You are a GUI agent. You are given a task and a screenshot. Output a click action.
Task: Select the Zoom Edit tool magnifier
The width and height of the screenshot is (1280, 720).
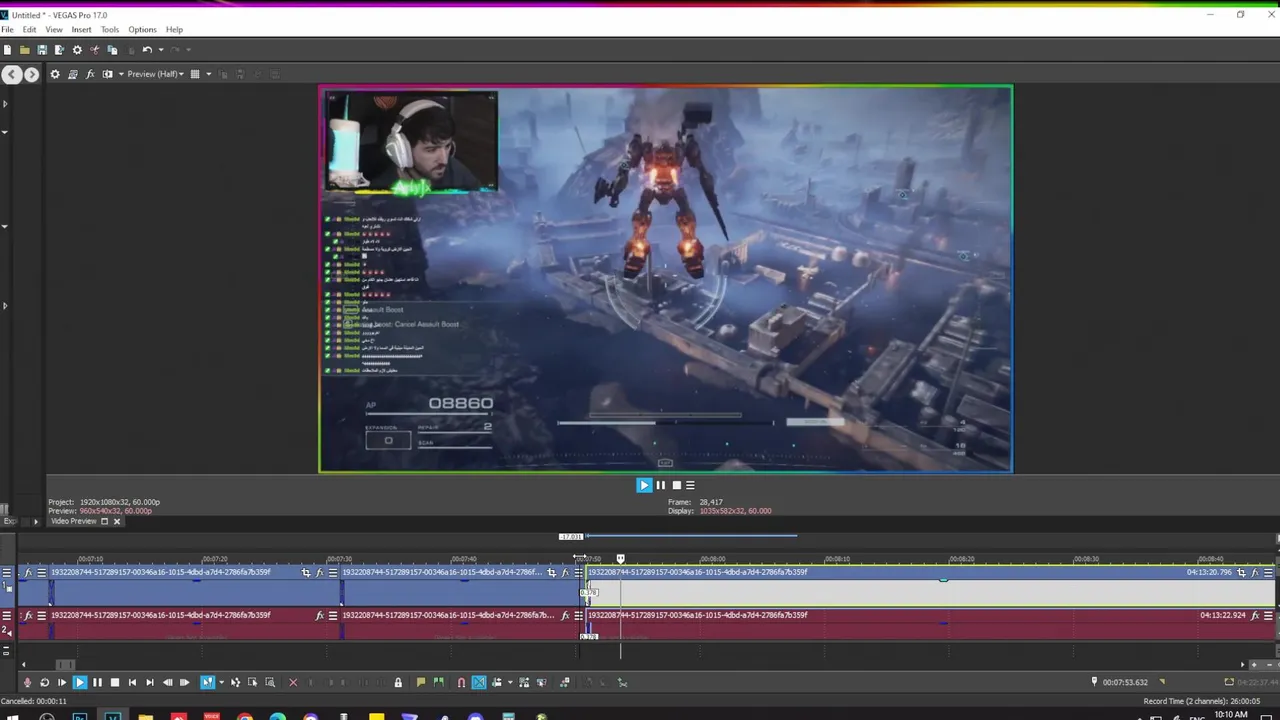pyautogui.click(x=270, y=682)
